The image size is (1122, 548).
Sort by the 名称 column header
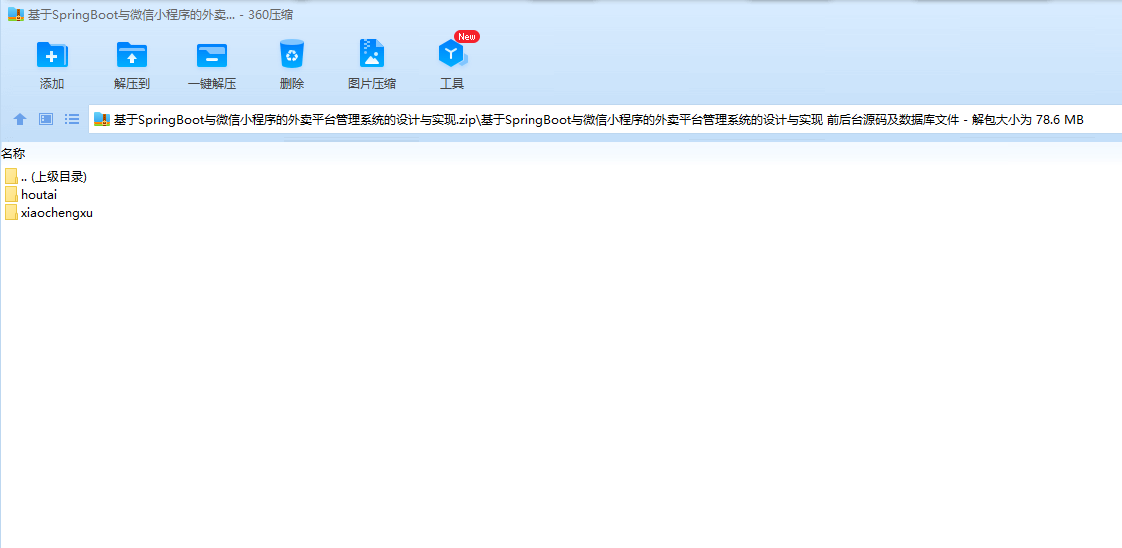tap(13, 153)
